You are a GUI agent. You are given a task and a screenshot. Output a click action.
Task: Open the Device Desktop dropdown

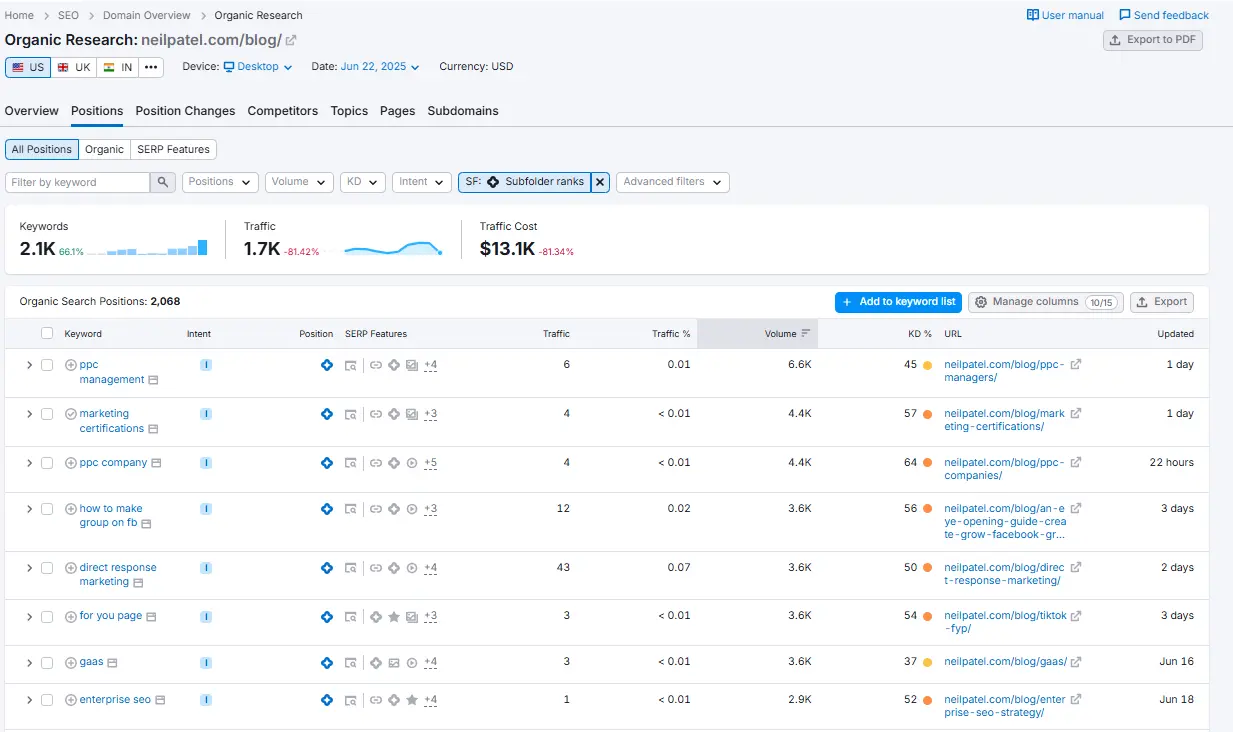257,67
